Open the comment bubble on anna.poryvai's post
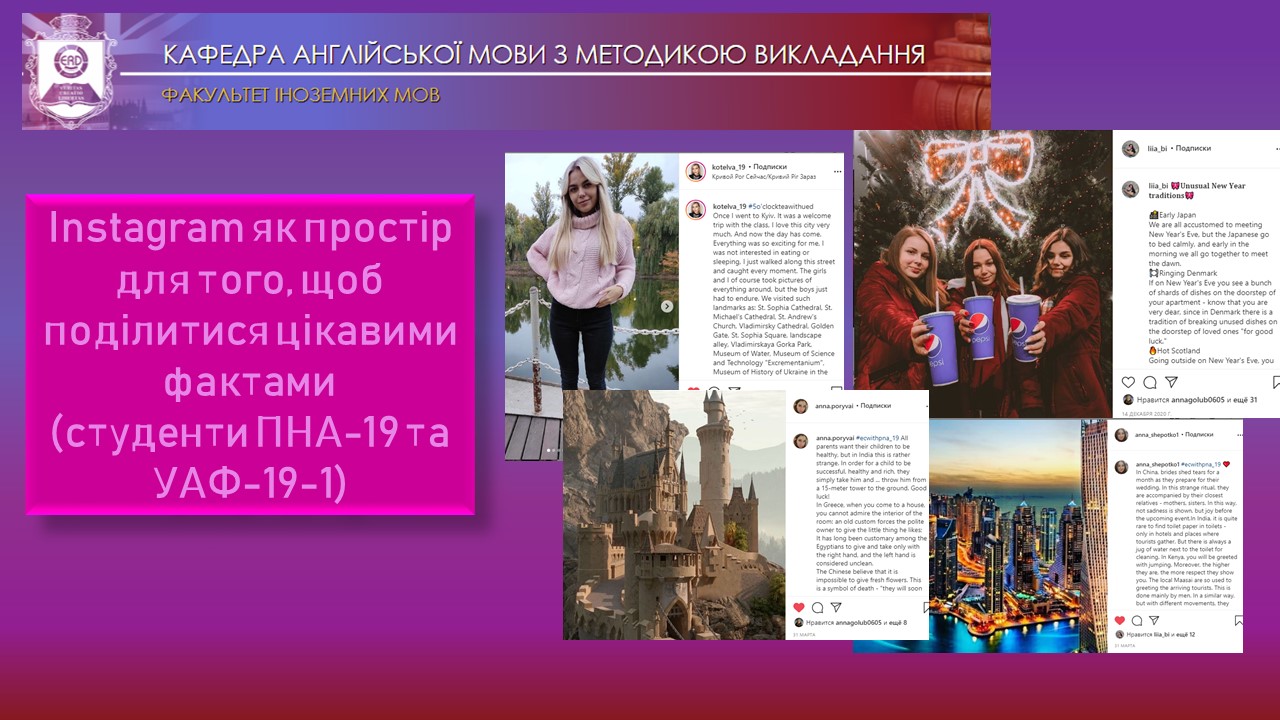The height and width of the screenshot is (720, 1280). (816, 607)
